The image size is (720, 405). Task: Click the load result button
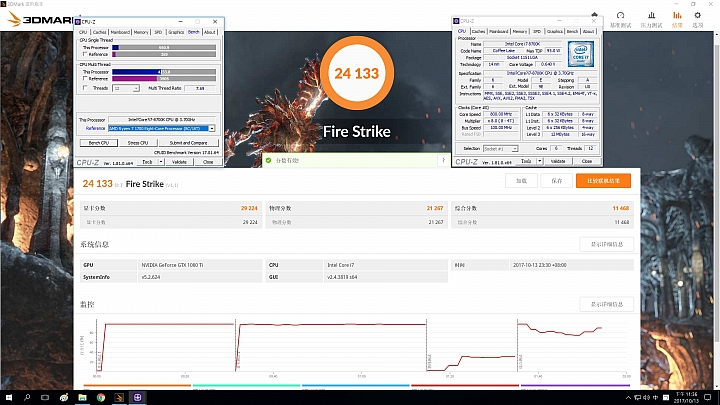pos(521,180)
